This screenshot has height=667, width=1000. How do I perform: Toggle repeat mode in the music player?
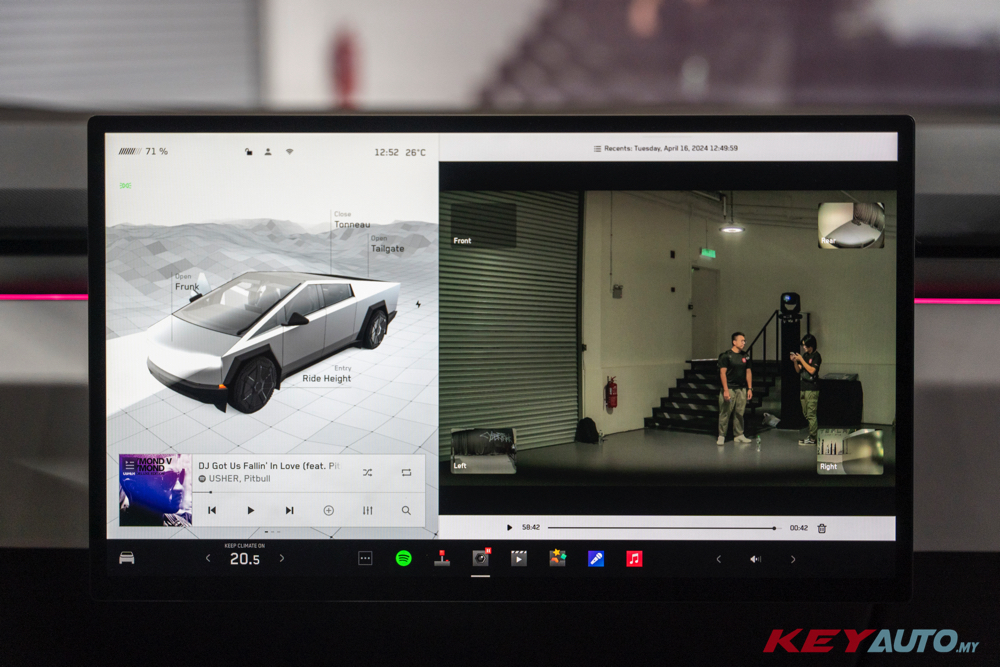pyautogui.click(x=406, y=472)
